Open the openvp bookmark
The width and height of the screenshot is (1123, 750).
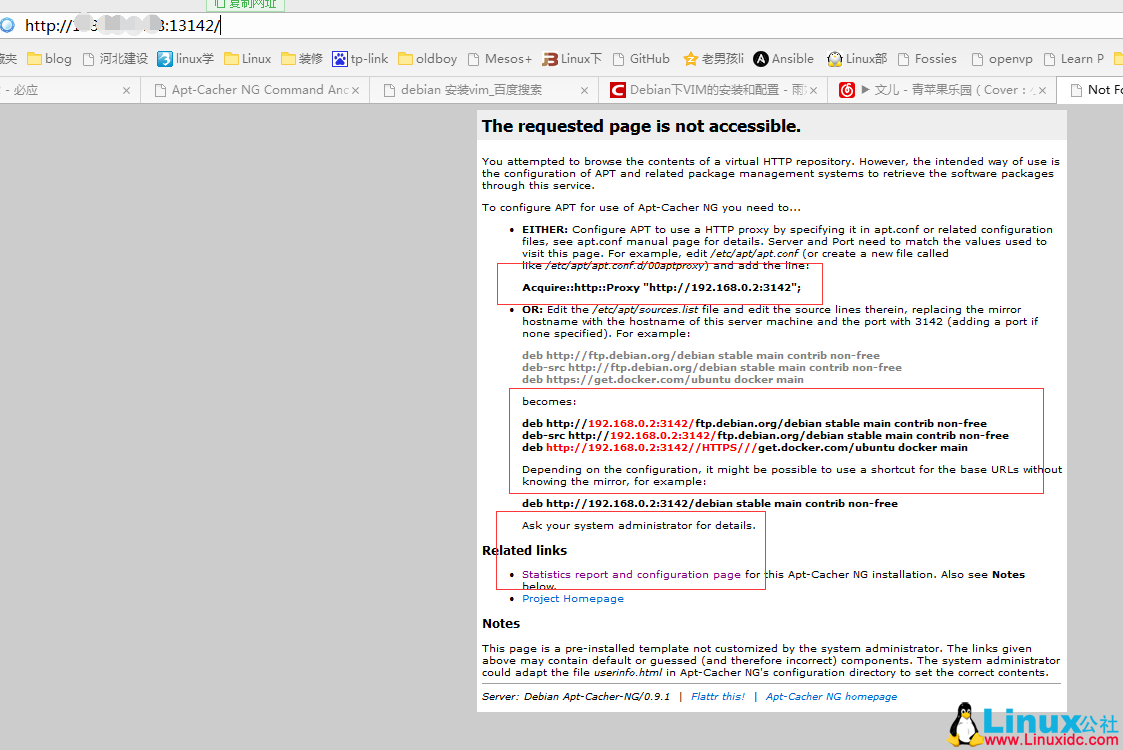tap(1002, 59)
